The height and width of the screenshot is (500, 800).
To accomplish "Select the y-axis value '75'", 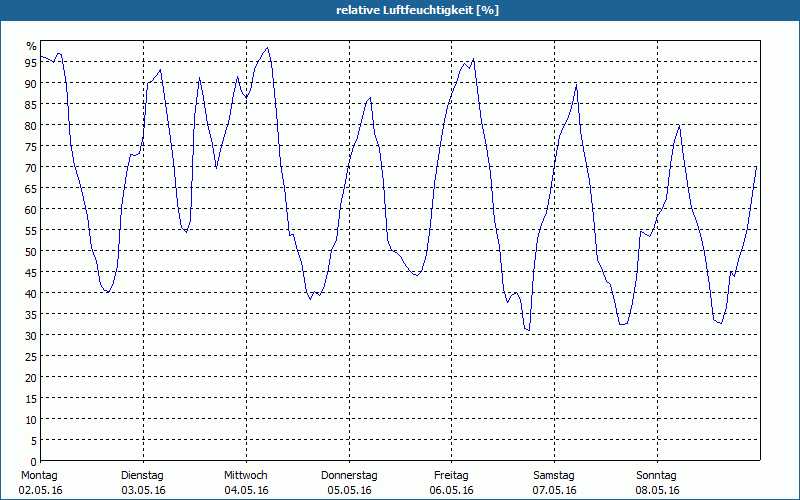I will [32, 146].
